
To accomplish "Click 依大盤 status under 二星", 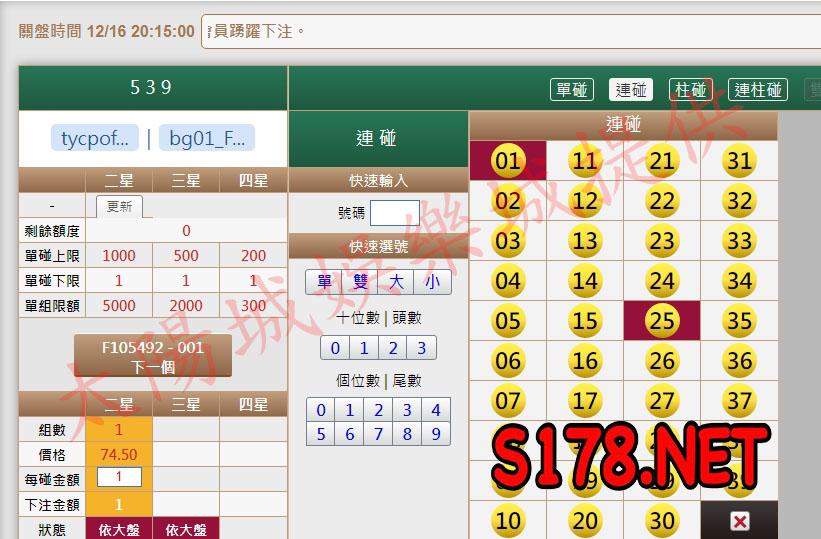I will (x=119, y=529).
